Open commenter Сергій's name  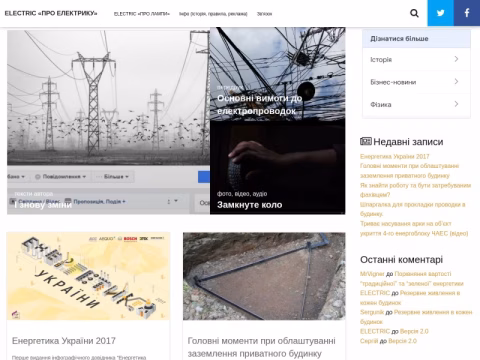pos(369,341)
